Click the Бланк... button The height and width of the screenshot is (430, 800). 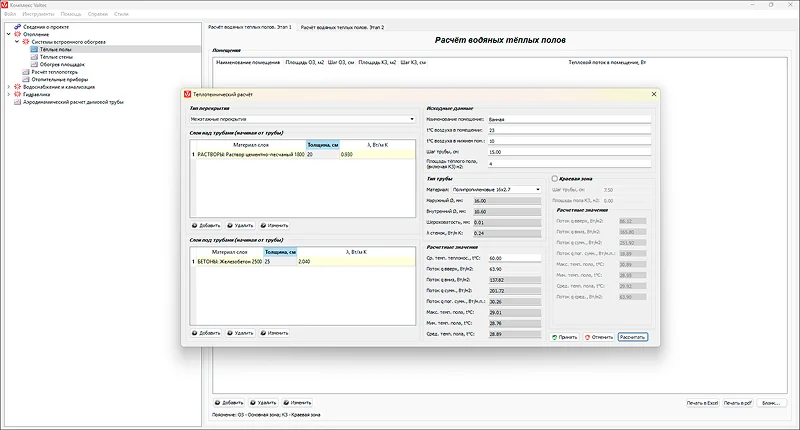click(x=771, y=403)
